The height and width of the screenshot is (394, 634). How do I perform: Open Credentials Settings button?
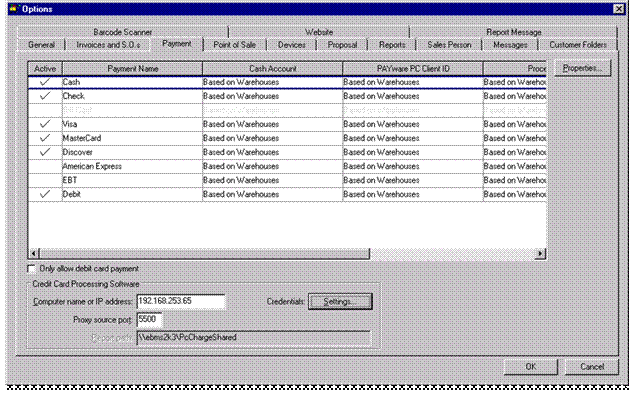[340, 301]
